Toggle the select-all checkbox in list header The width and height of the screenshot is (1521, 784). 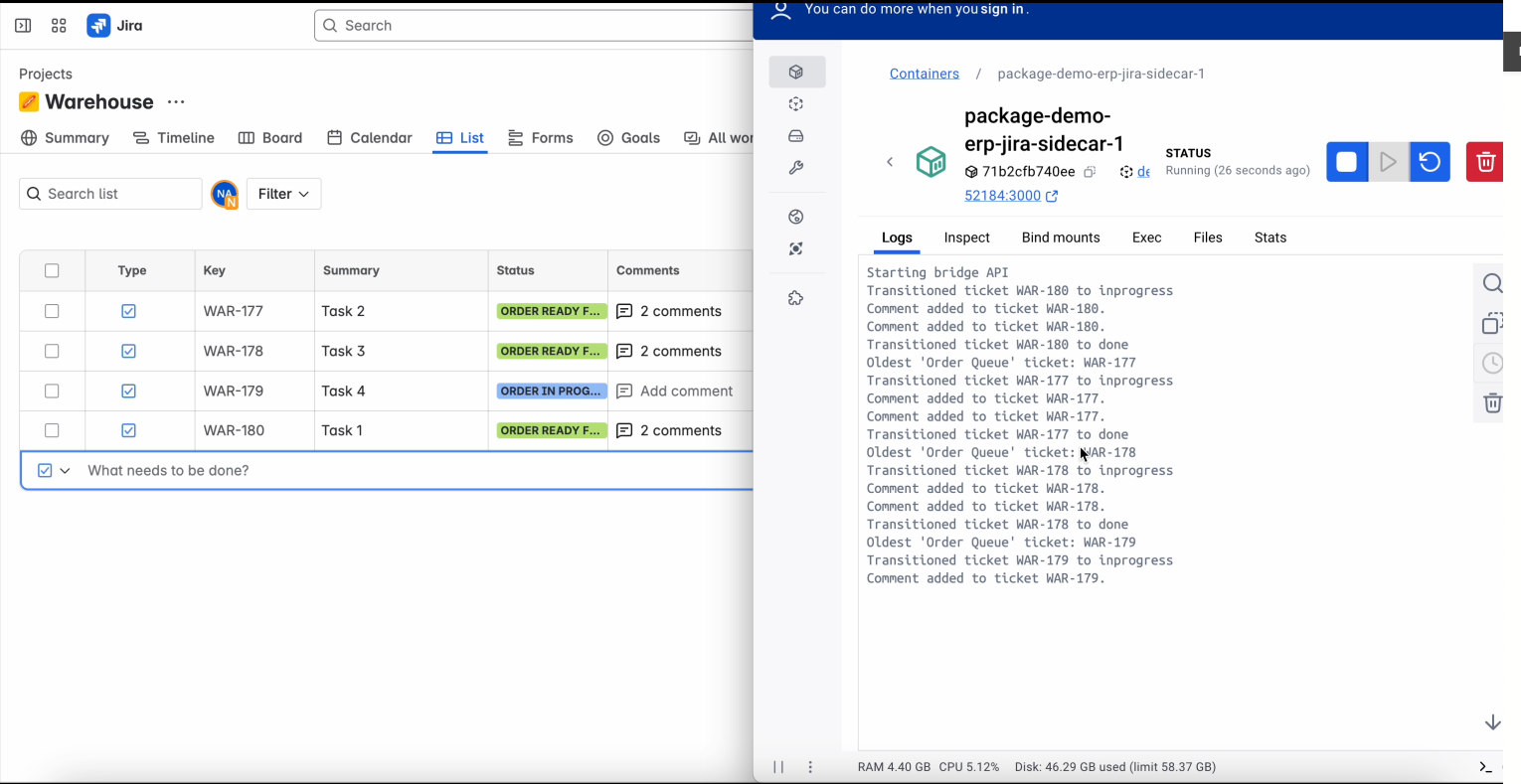(52, 269)
